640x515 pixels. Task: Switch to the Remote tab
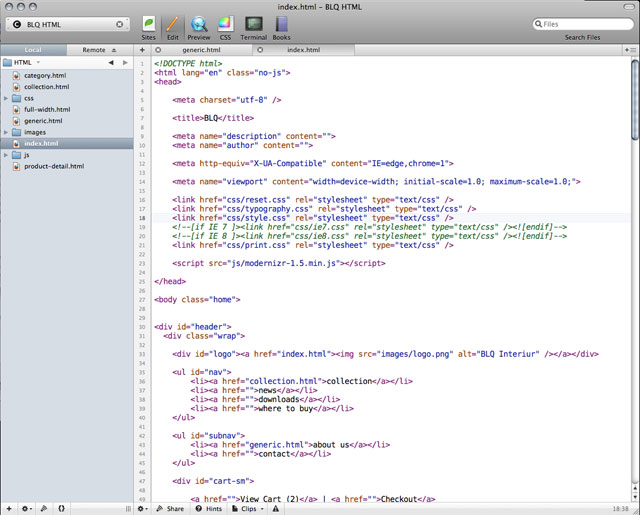point(100,50)
